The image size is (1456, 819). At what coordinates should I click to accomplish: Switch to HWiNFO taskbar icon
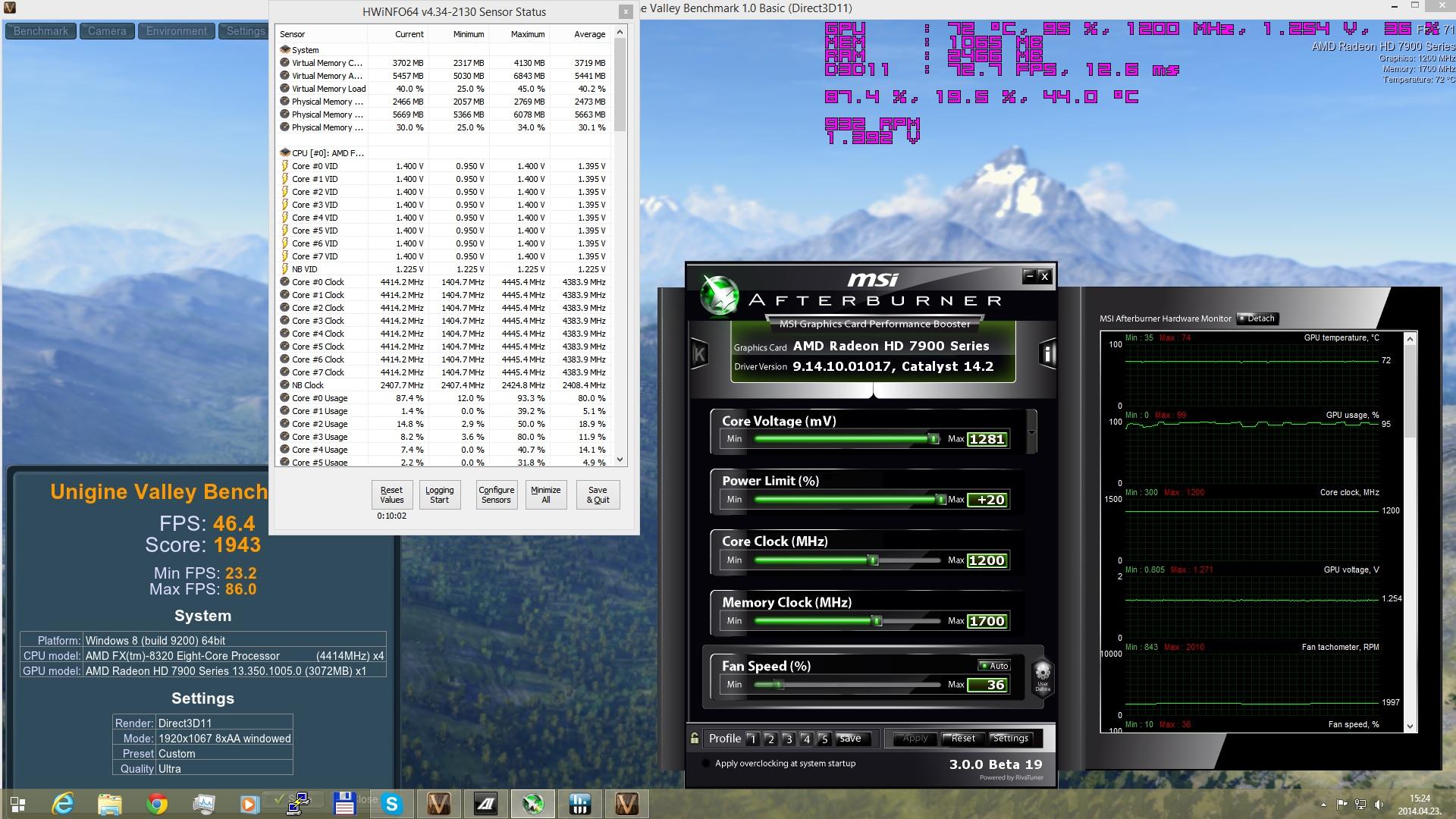click(580, 804)
